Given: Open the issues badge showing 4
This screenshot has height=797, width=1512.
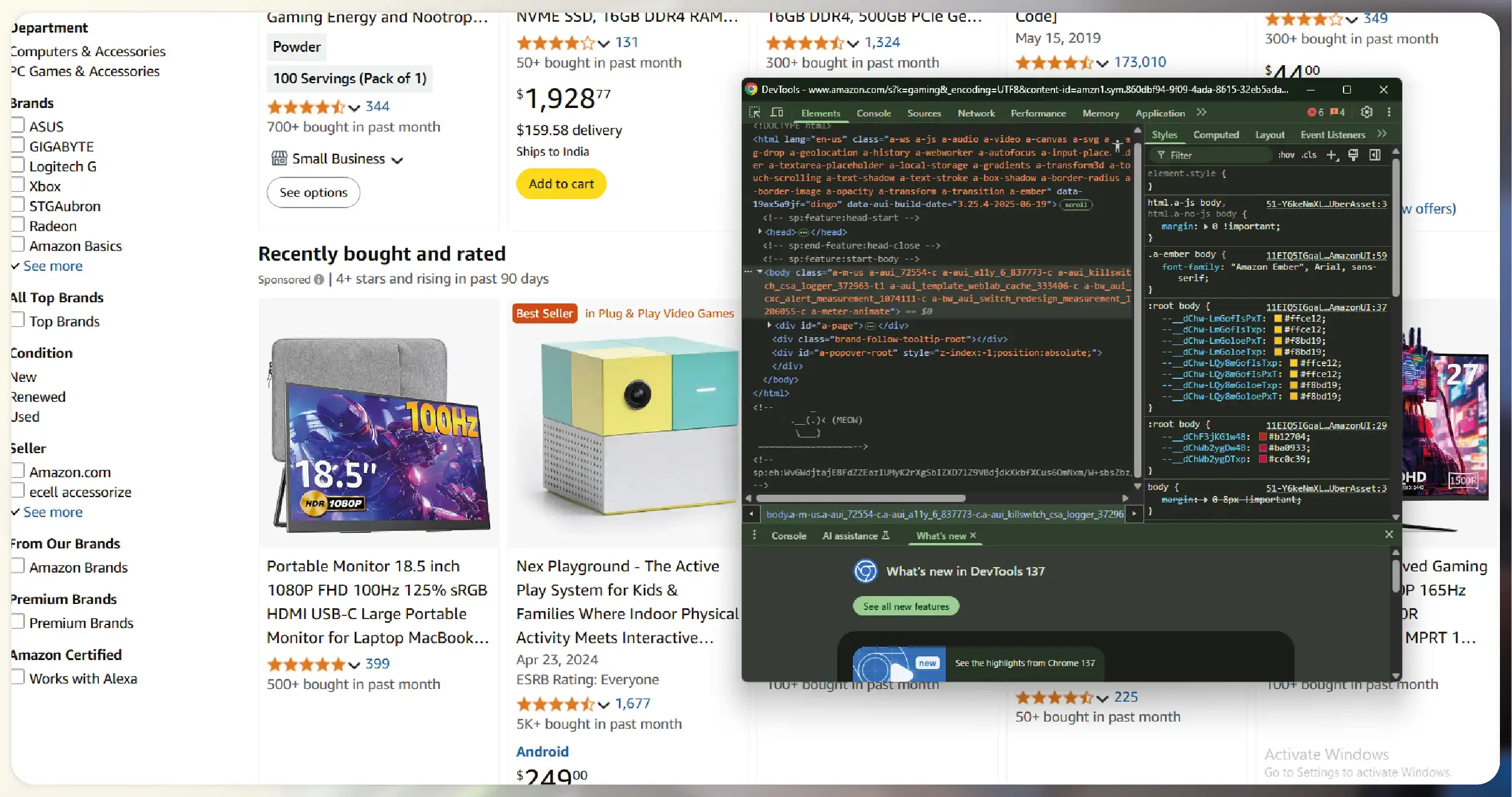Looking at the screenshot, I should pos(1338,112).
